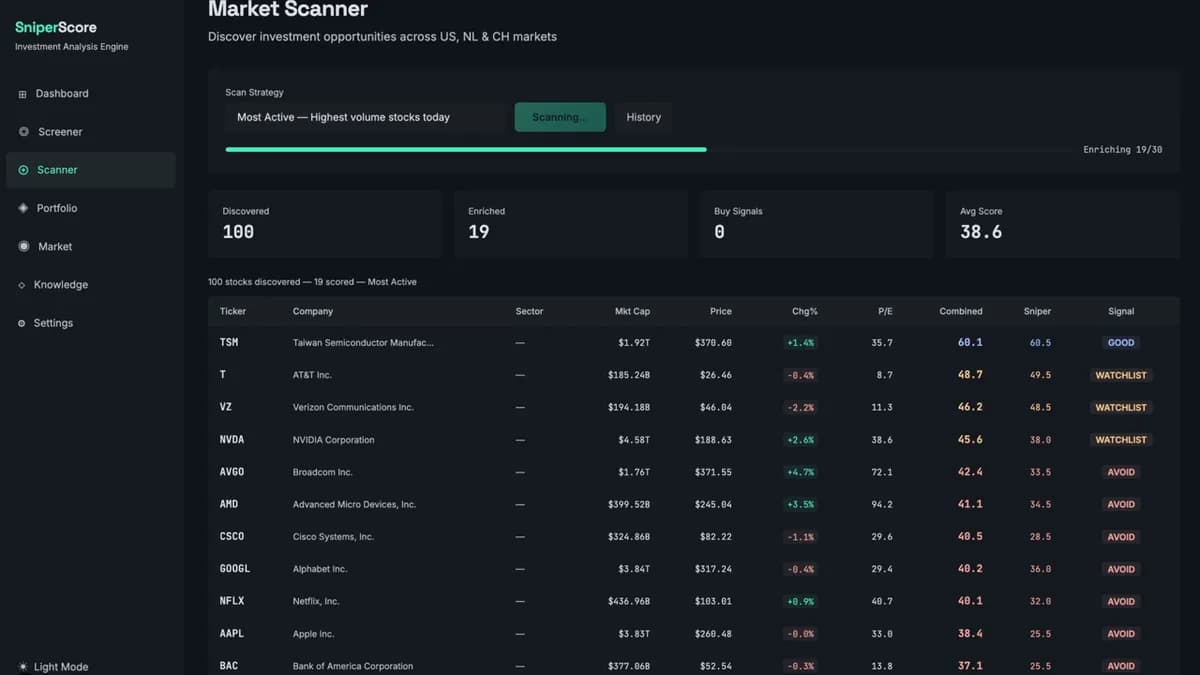The width and height of the screenshot is (1200, 675).
Task: Click the Dashboard grid icon in sidebar
Action: tap(23, 94)
